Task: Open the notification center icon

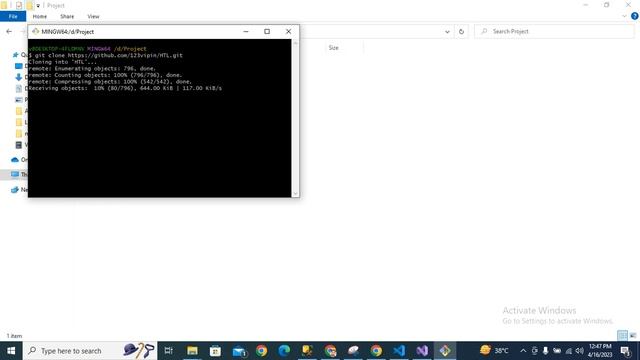Action: point(625,351)
